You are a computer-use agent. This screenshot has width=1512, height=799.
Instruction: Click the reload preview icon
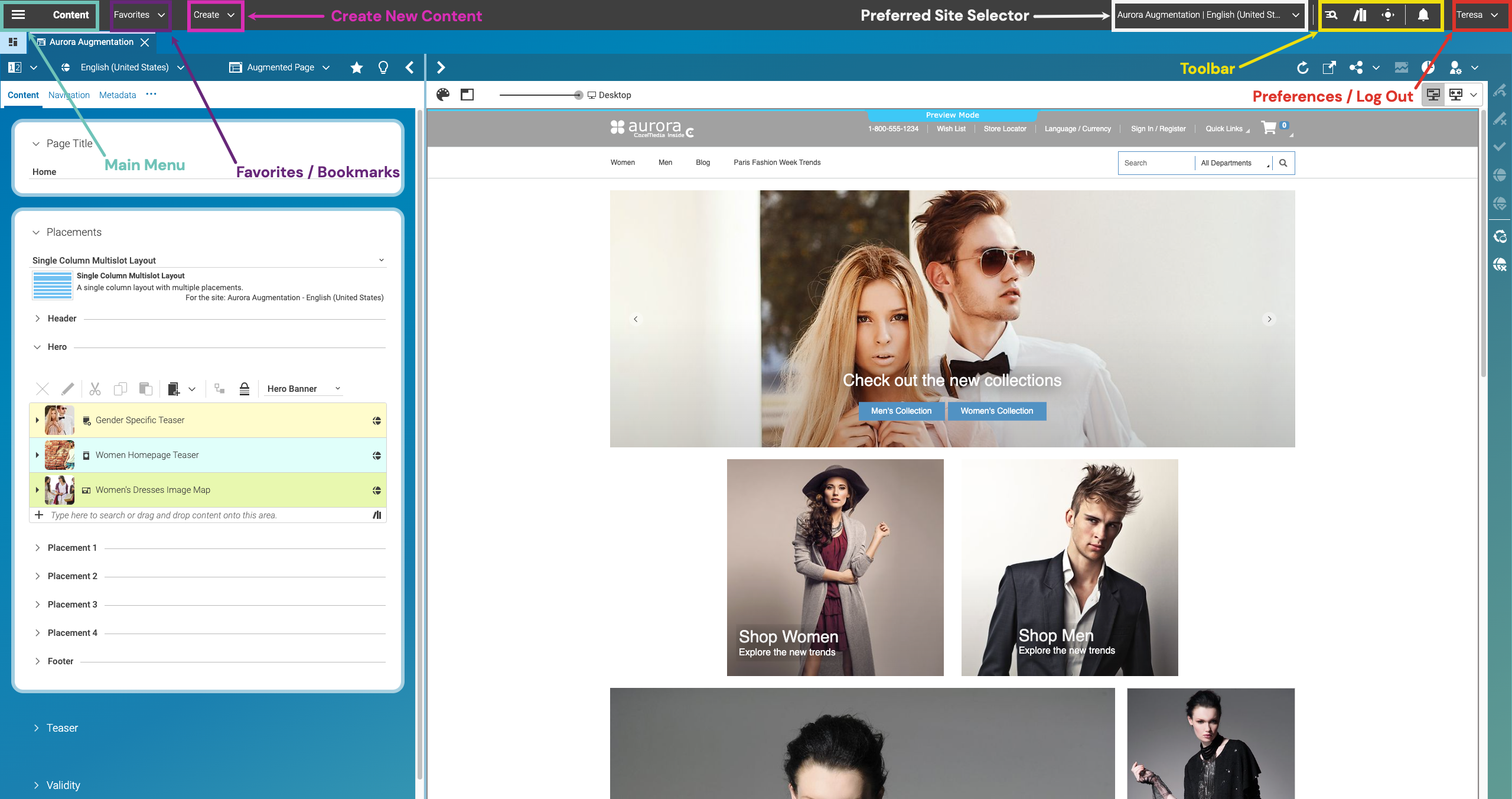click(1302, 67)
